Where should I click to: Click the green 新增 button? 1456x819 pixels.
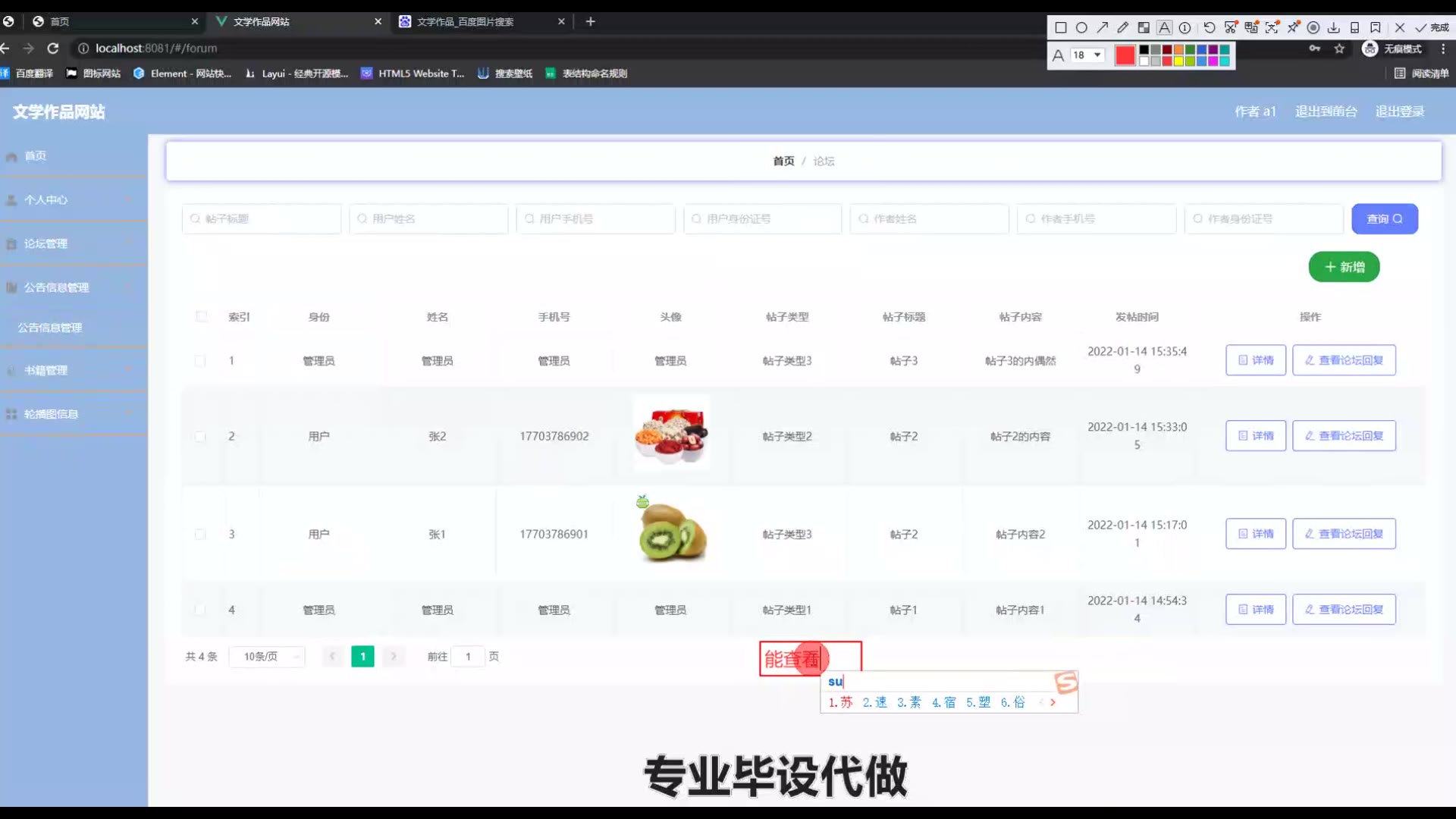[x=1344, y=267]
